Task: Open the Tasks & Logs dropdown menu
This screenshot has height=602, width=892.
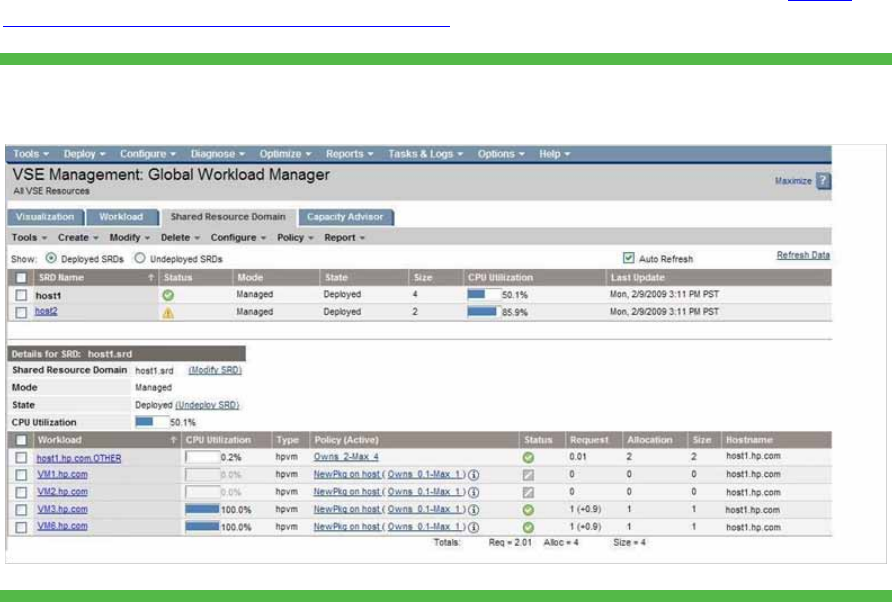Action: [426, 154]
